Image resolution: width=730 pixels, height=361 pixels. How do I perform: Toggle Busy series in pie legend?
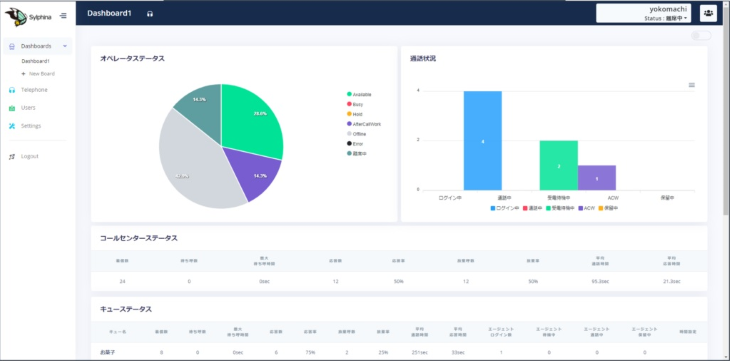click(x=355, y=104)
